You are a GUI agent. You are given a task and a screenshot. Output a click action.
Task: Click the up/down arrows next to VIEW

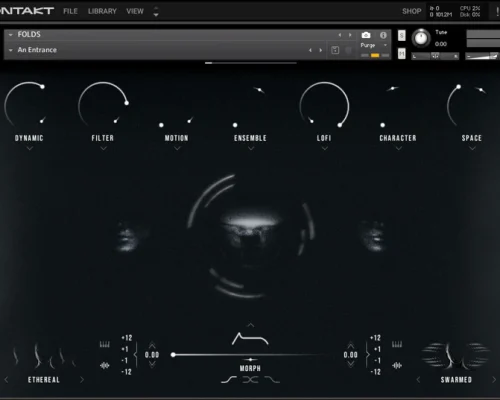click(x=156, y=11)
